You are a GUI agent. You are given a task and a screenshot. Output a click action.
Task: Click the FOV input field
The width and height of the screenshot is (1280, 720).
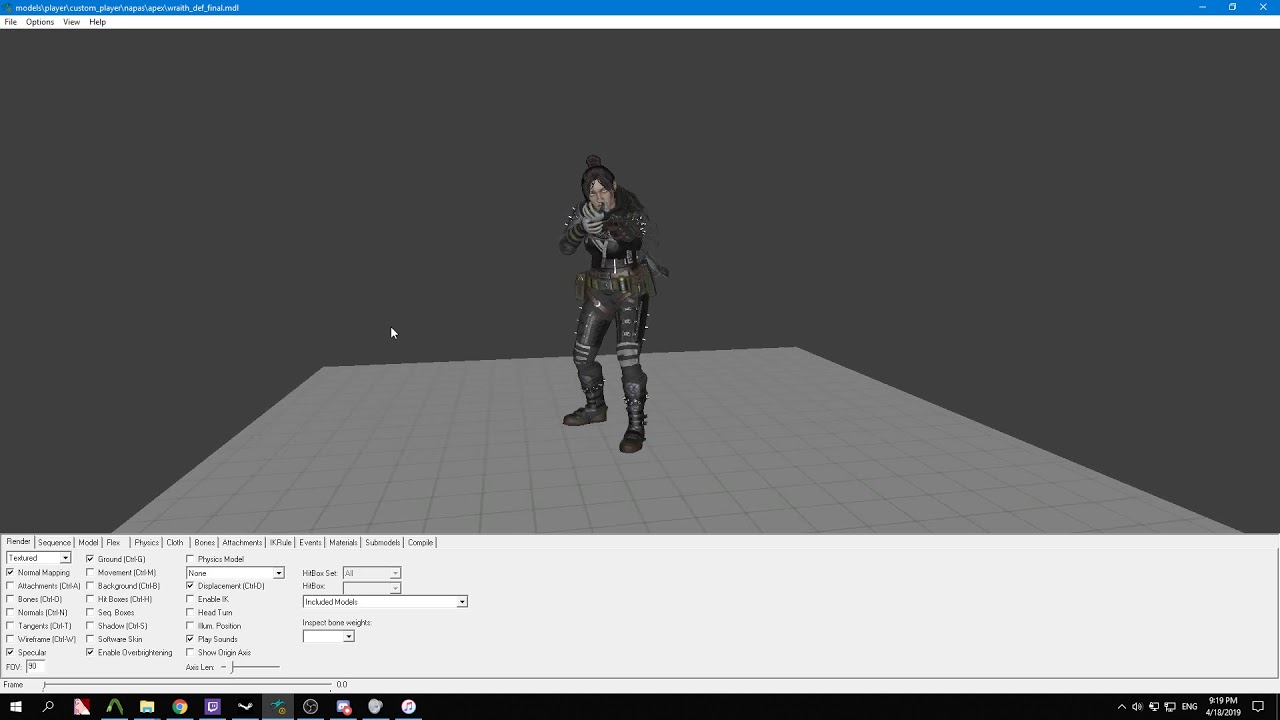[33, 666]
